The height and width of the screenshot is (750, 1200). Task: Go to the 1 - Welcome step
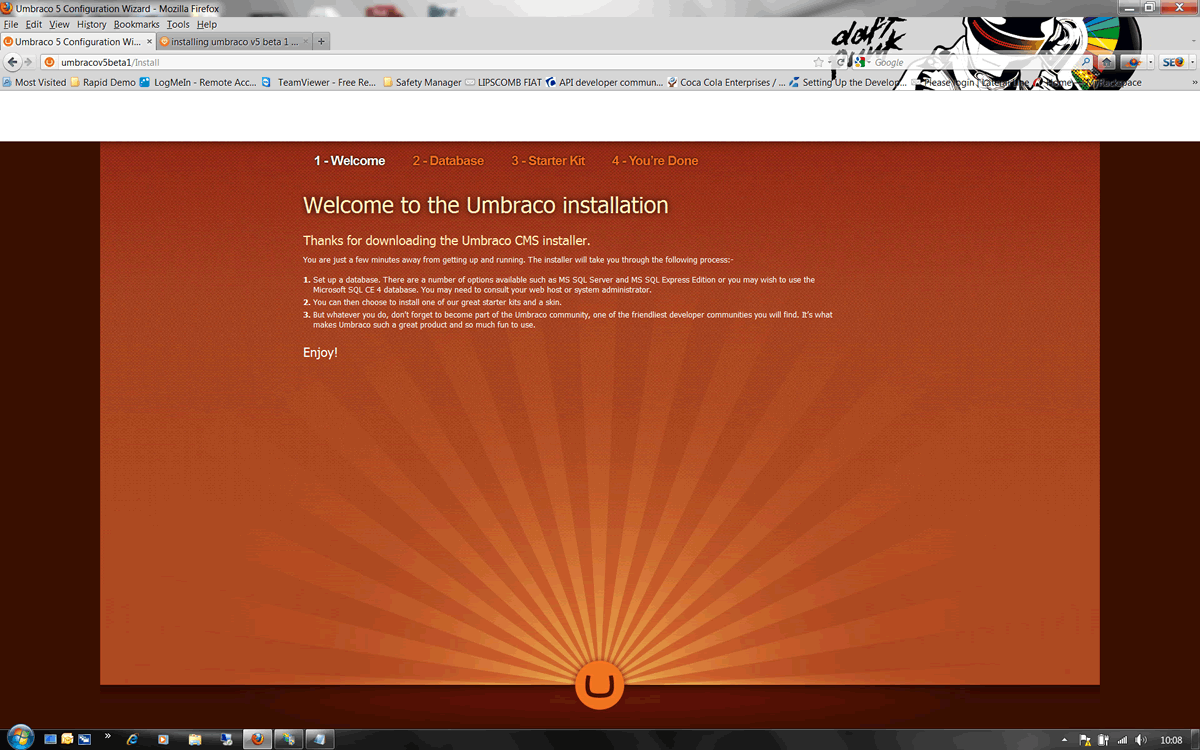349,161
